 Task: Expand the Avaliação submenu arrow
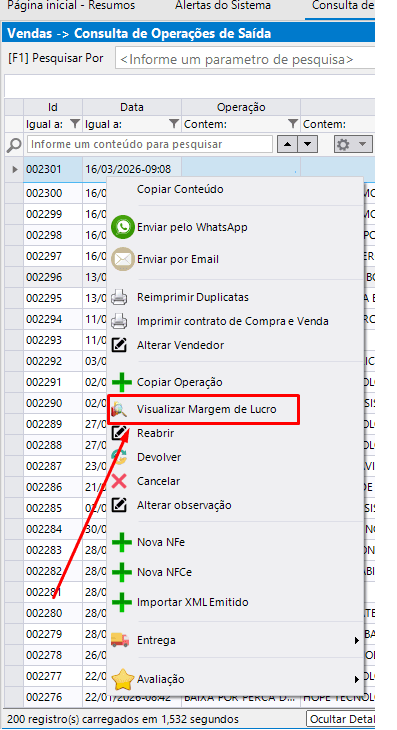click(x=357, y=679)
